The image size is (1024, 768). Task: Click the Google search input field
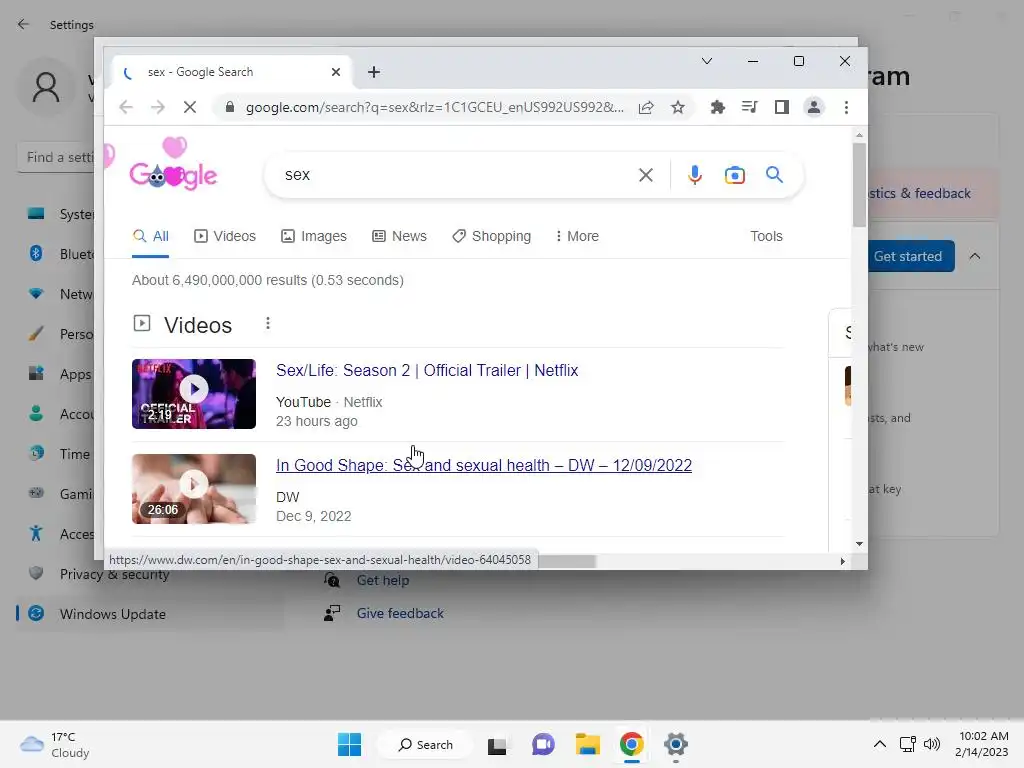(x=457, y=175)
